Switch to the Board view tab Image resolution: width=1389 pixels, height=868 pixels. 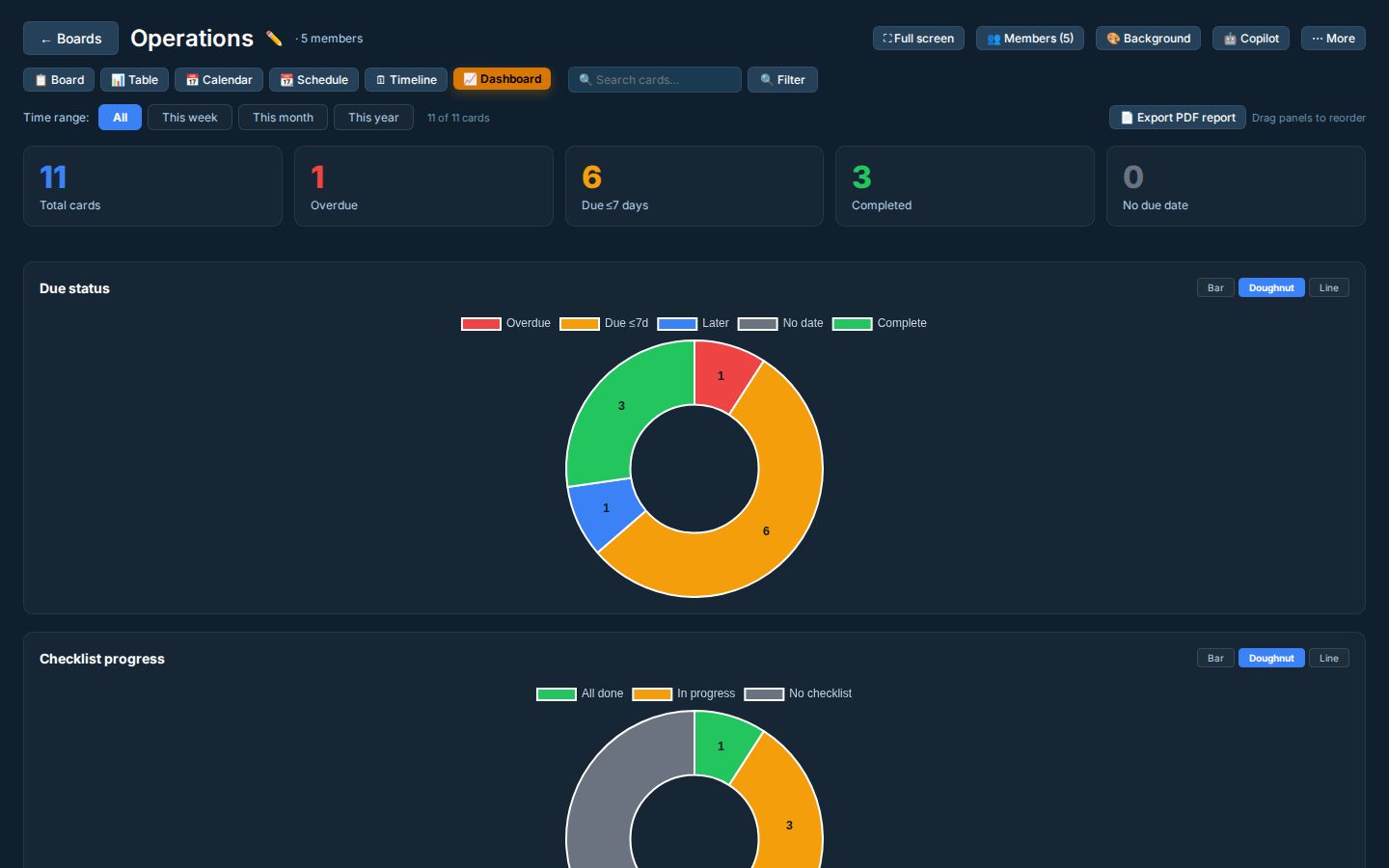click(59, 80)
